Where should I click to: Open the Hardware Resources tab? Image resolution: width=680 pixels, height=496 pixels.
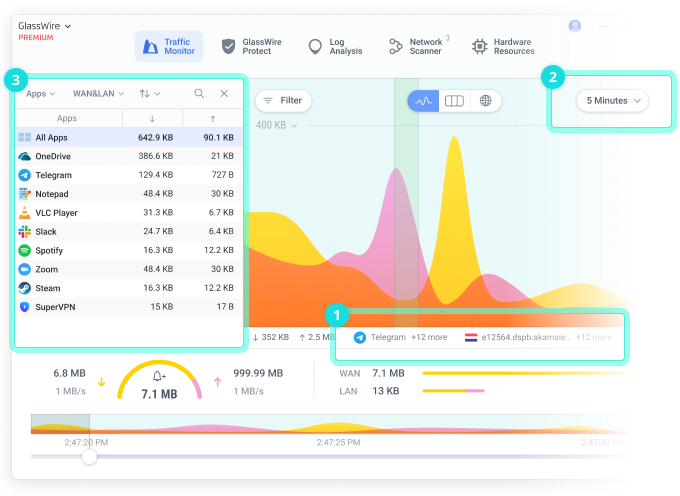tap(503, 46)
